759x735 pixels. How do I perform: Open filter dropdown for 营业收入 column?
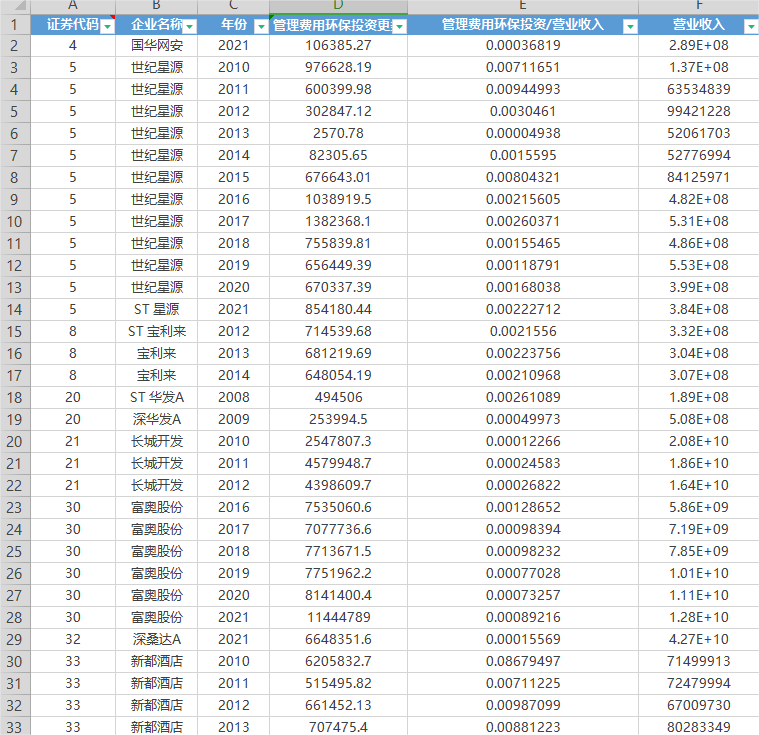[751, 27]
